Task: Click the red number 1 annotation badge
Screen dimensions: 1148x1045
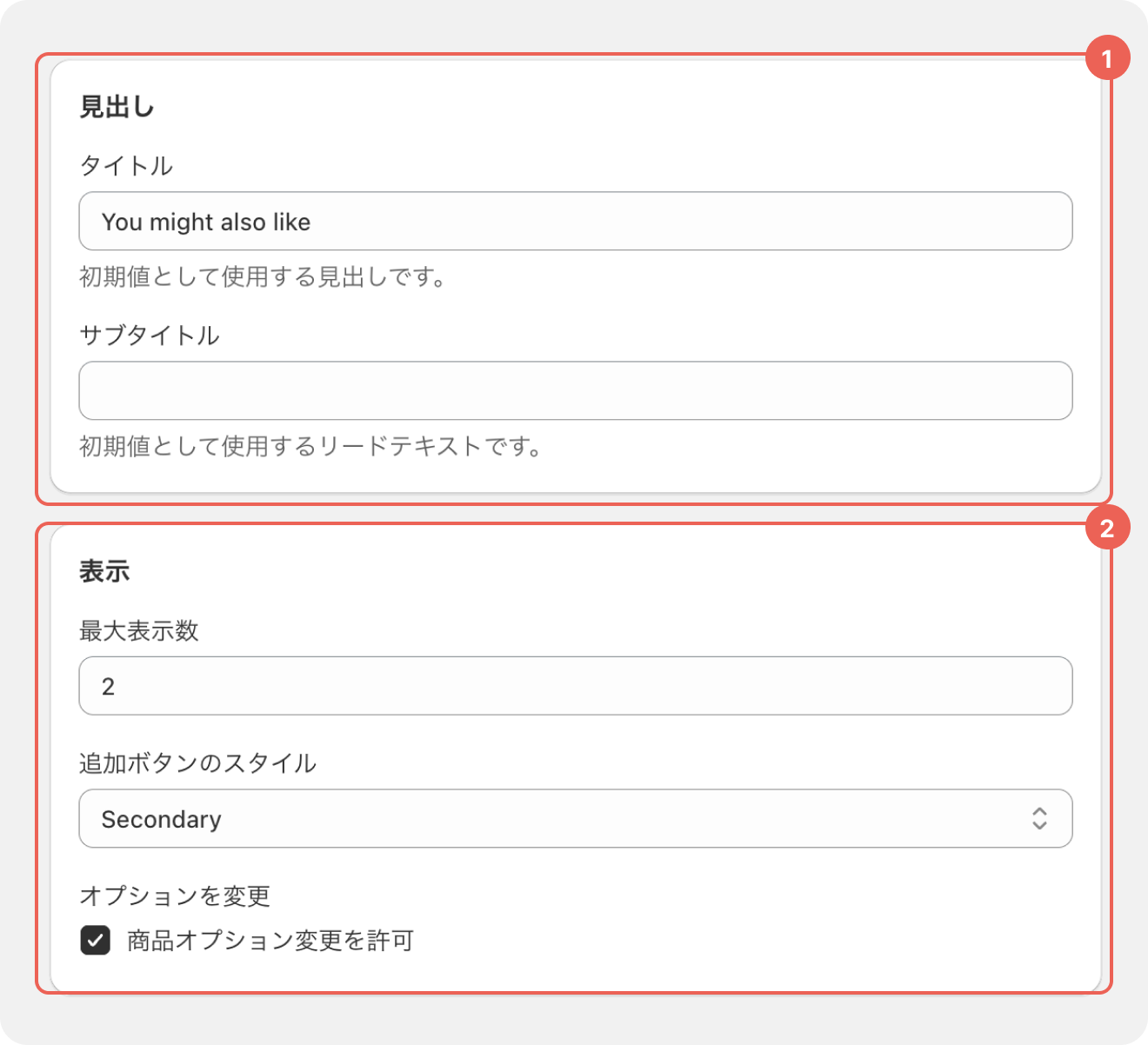Action: tap(1106, 59)
